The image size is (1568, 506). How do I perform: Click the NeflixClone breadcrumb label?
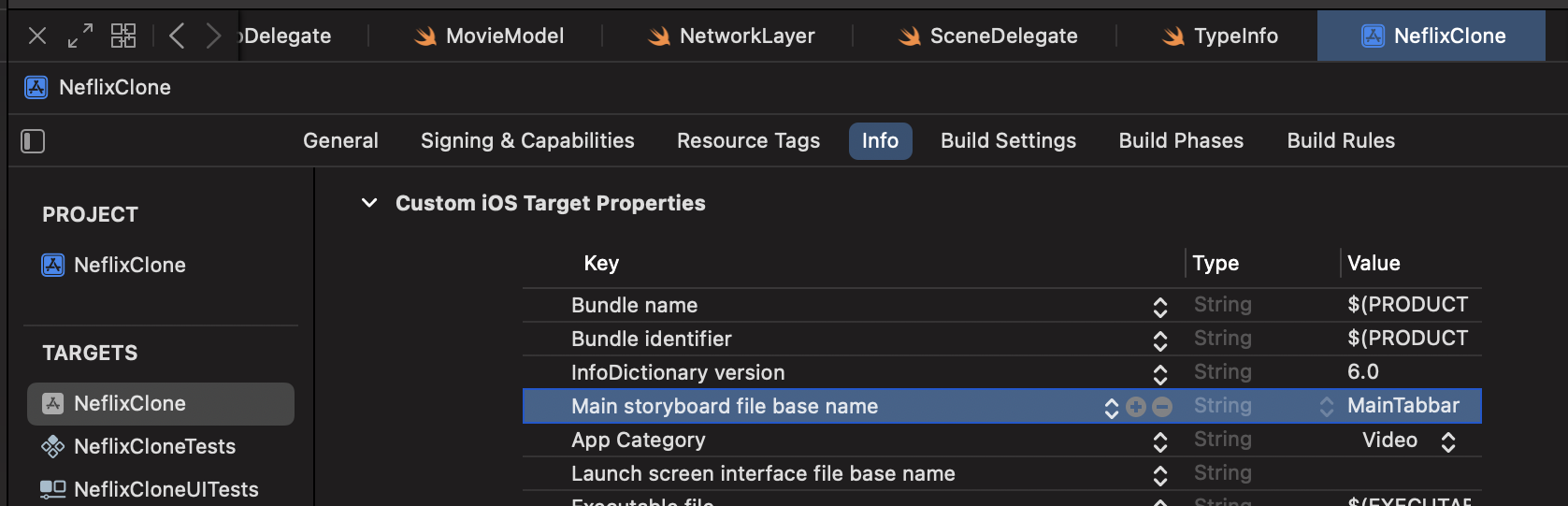point(115,87)
